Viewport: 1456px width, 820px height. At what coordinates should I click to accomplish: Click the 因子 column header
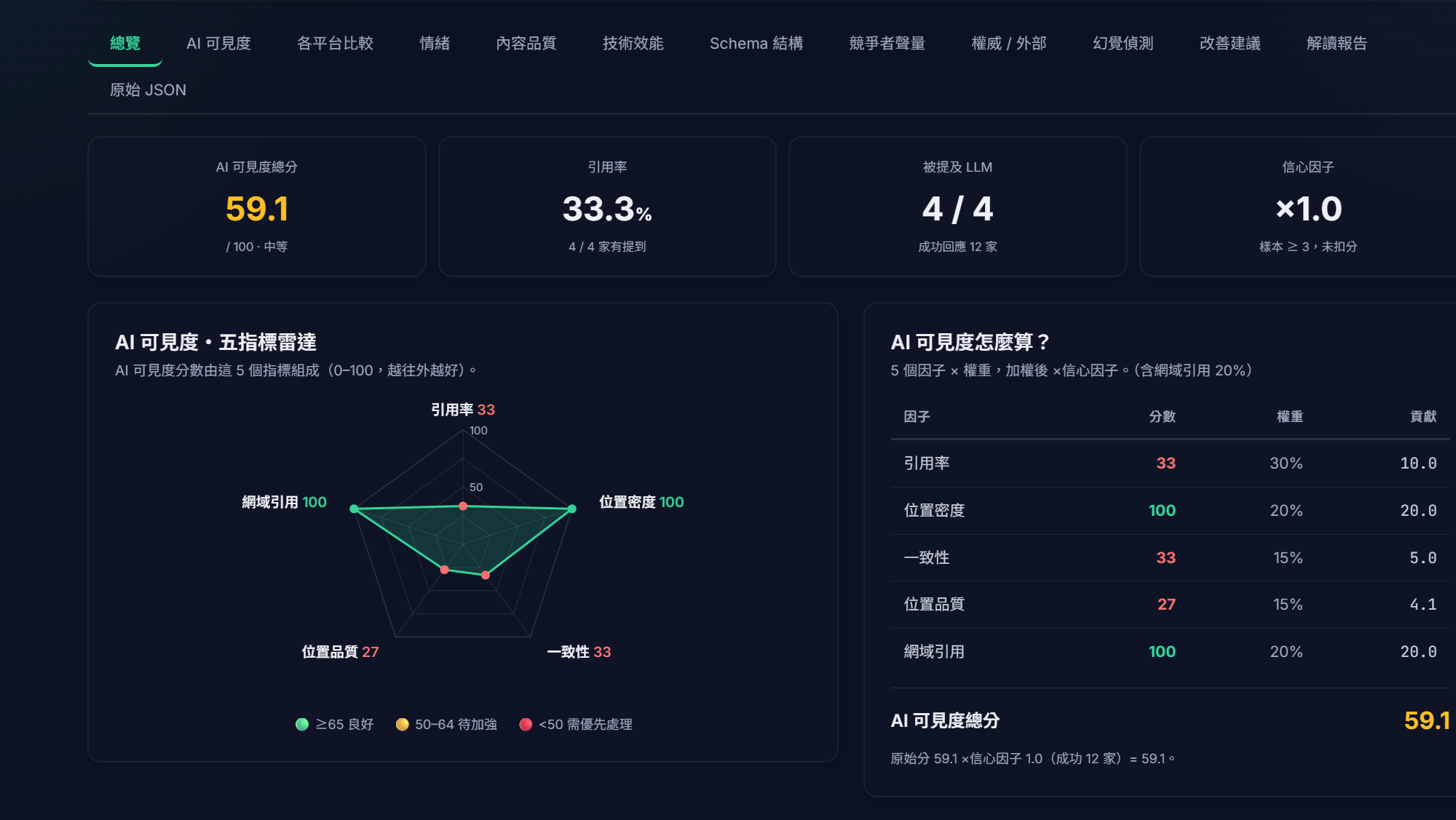pos(917,417)
